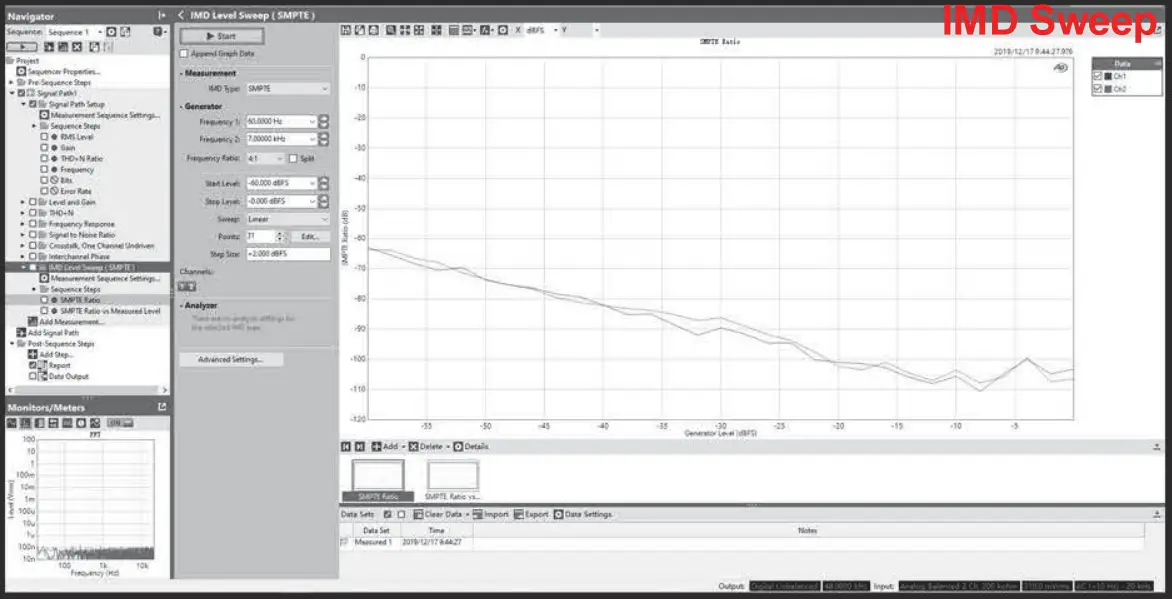Open the Sequence 1 dropdown
Screen dimensions: 1172x599
pyautogui.click(x=75, y=32)
